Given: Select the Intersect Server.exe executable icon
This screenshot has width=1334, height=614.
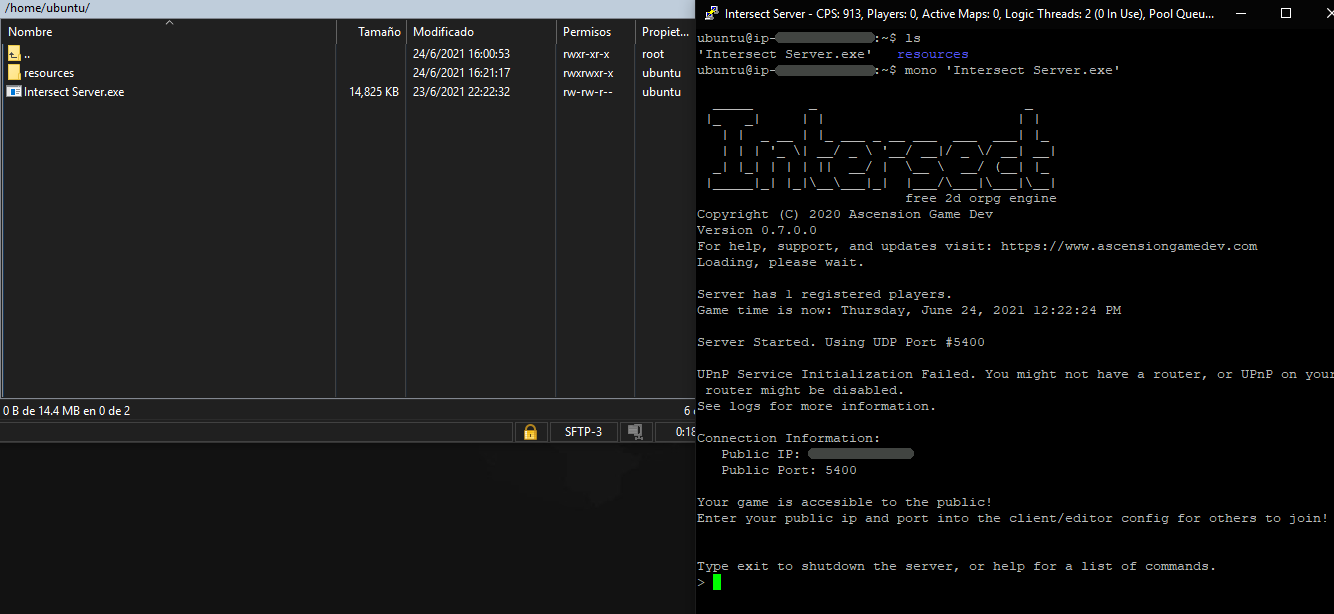Looking at the screenshot, I should coord(14,91).
